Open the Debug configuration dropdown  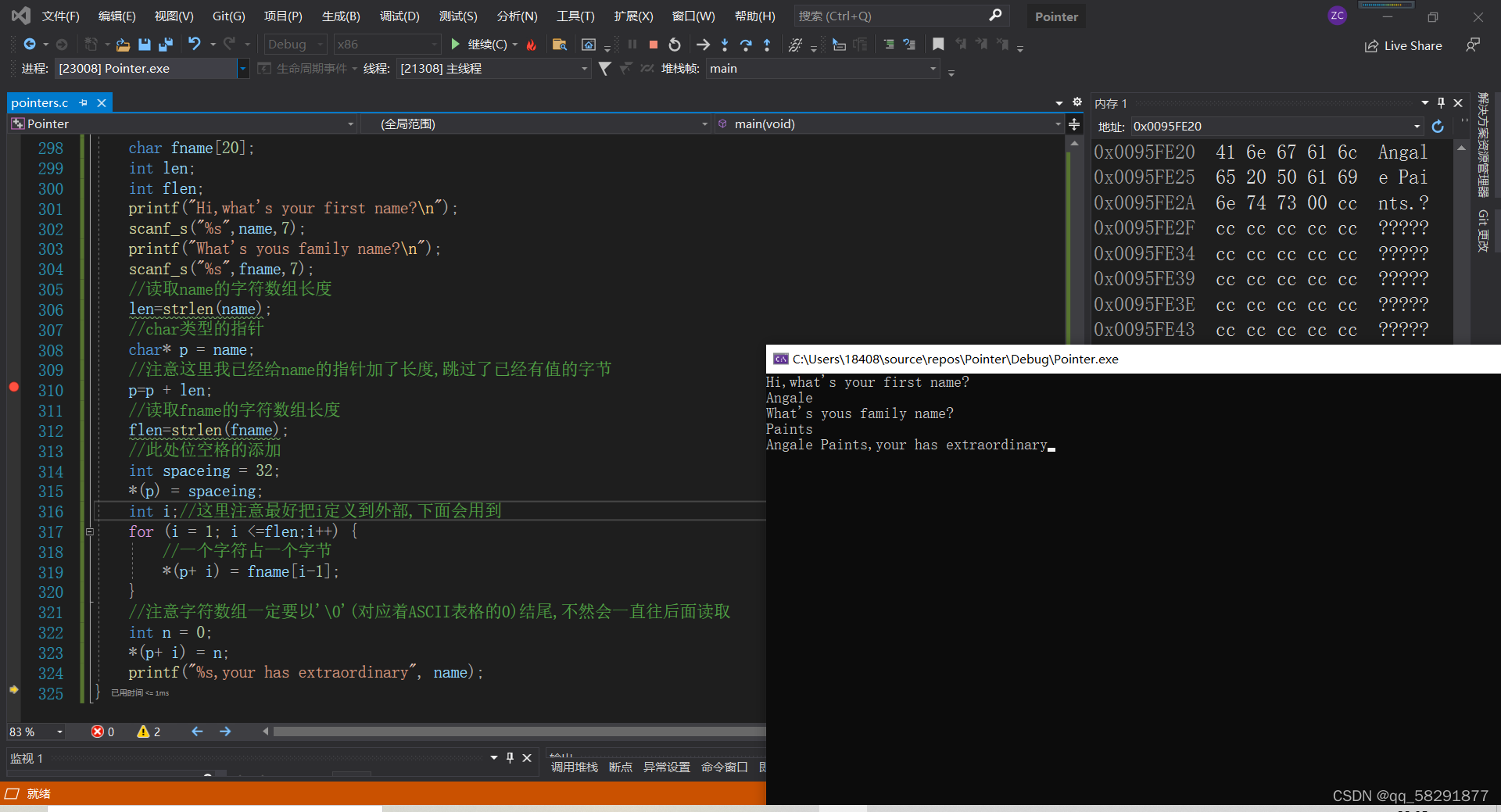(x=294, y=44)
